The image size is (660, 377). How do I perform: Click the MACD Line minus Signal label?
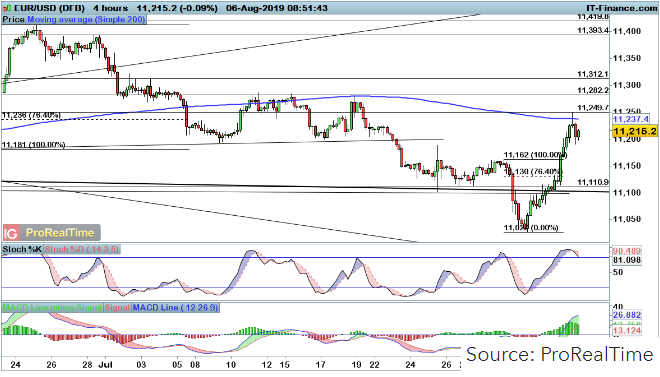click(52, 308)
